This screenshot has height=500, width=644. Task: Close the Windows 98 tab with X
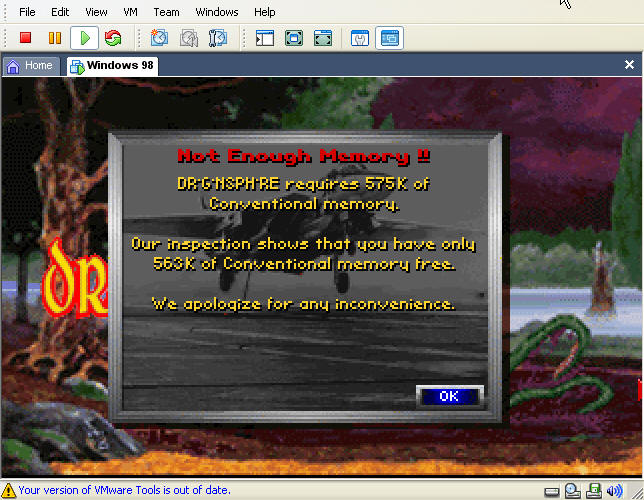click(629, 65)
